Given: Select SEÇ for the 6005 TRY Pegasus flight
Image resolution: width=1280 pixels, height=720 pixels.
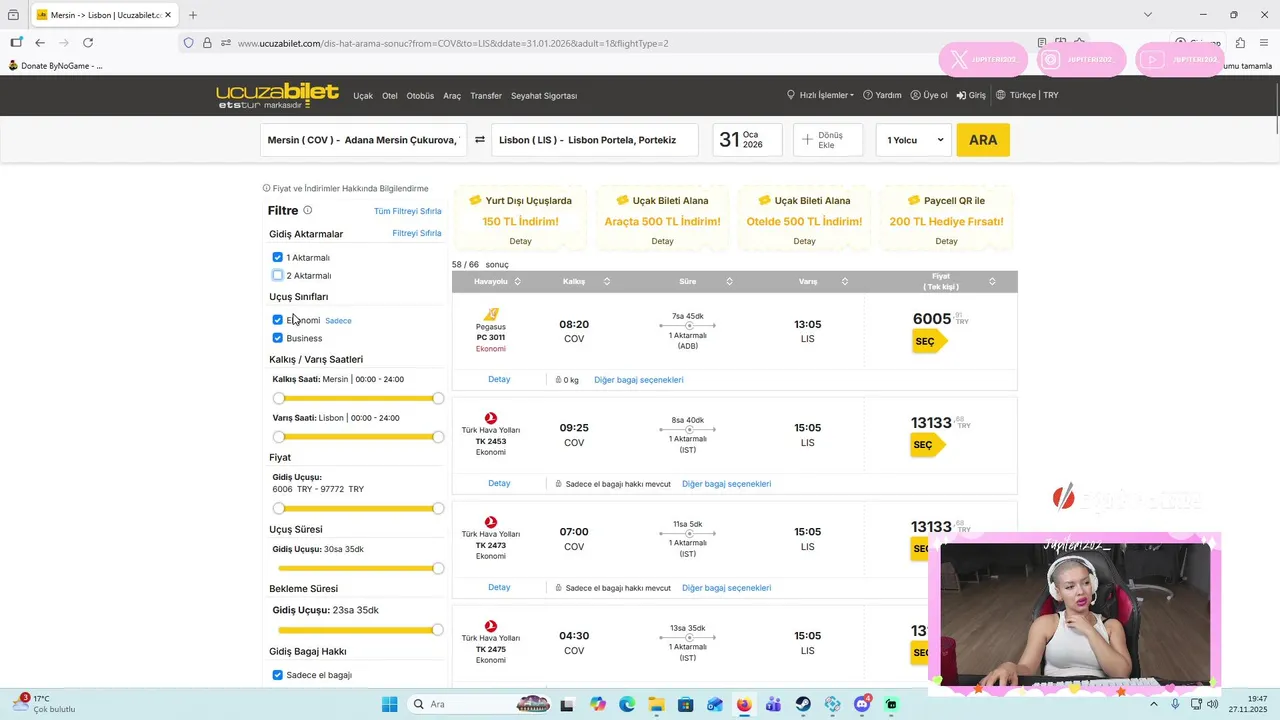Looking at the screenshot, I should [928, 342].
